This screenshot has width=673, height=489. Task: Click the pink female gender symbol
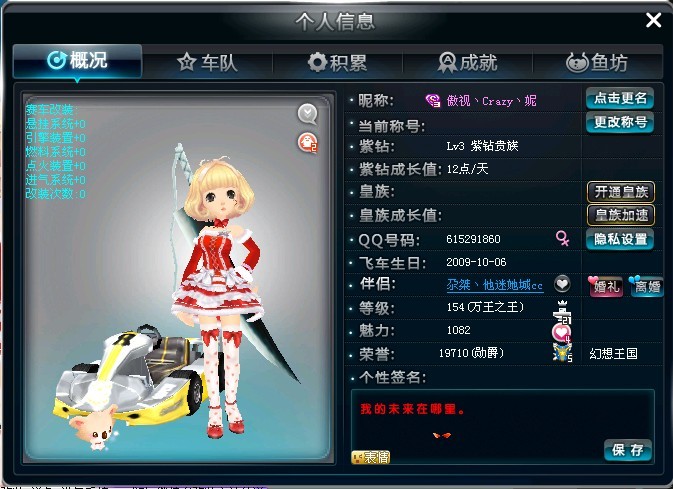click(x=562, y=238)
